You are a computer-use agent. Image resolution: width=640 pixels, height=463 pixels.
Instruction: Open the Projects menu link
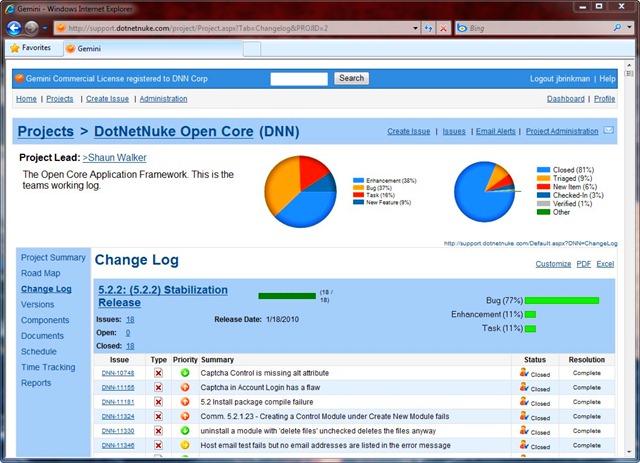[x=60, y=99]
